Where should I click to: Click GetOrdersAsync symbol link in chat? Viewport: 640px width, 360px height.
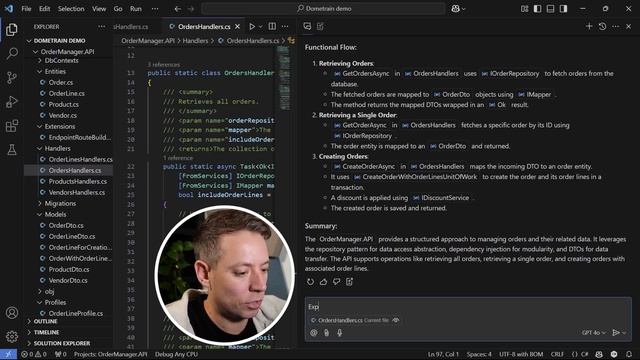pos(361,73)
